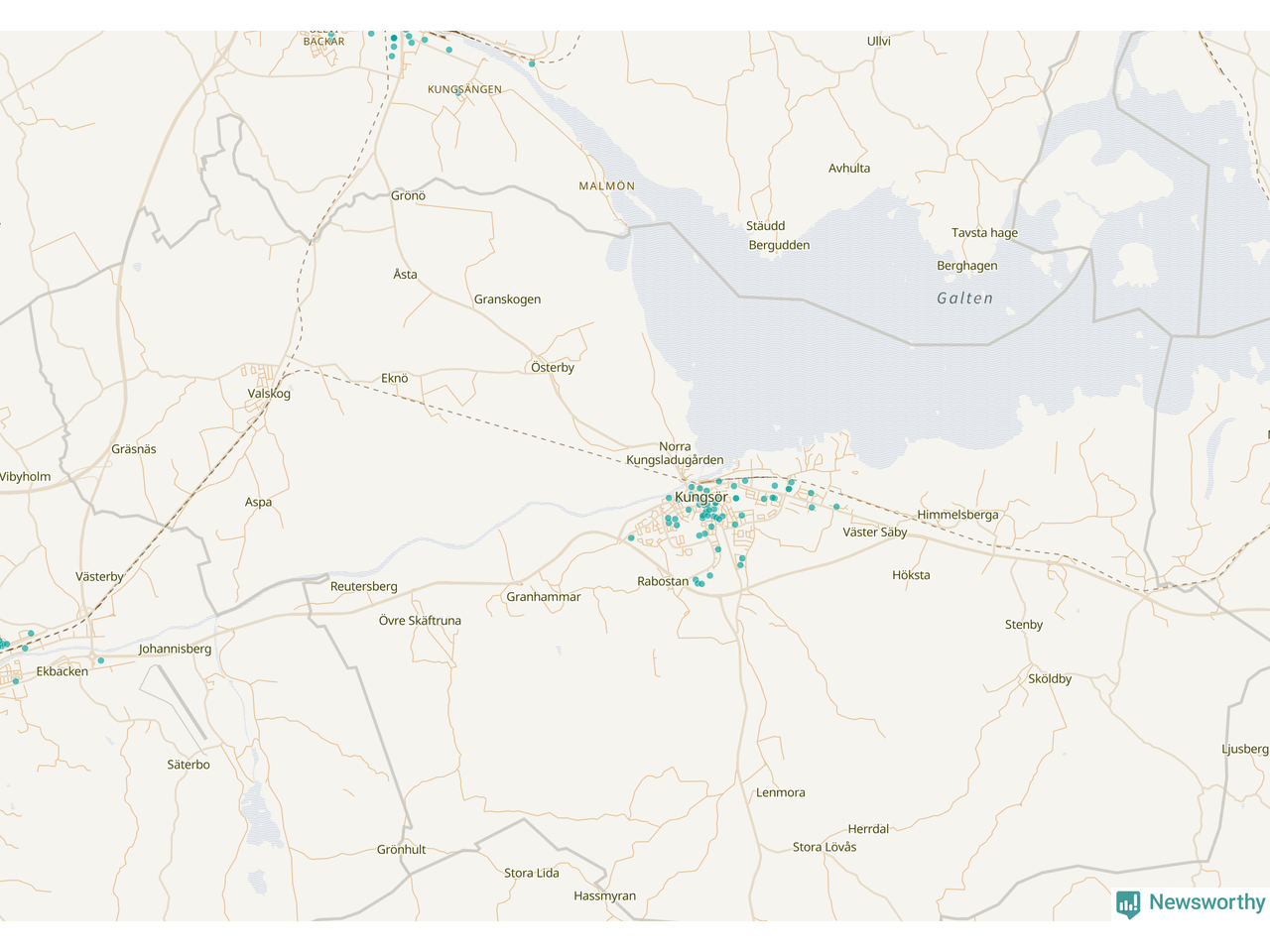Select the Kungsör town label
This screenshot has height=952, width=1270.
pos(700,497)
